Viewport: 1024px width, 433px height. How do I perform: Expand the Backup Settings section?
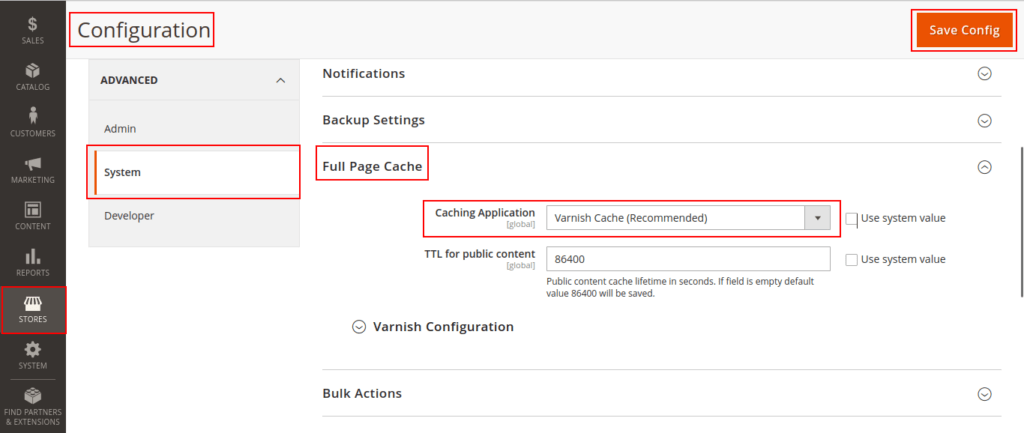pos(984,121)
